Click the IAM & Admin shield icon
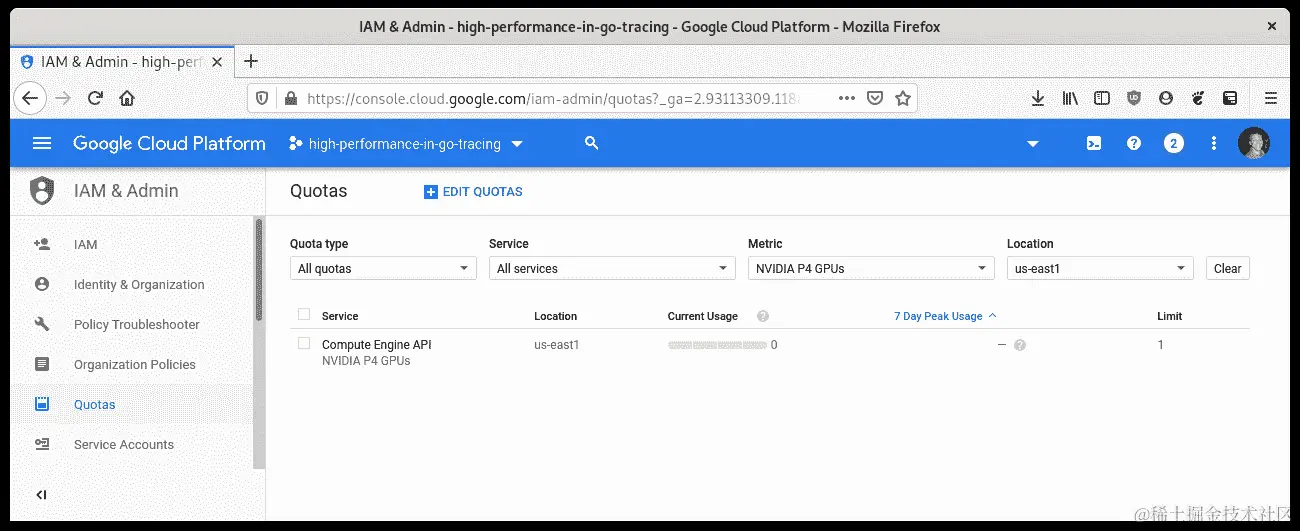 [42, 190]
